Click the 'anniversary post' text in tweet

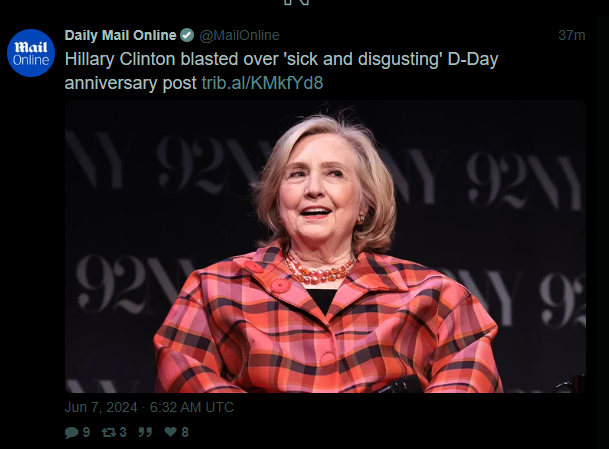click(130, 83)
